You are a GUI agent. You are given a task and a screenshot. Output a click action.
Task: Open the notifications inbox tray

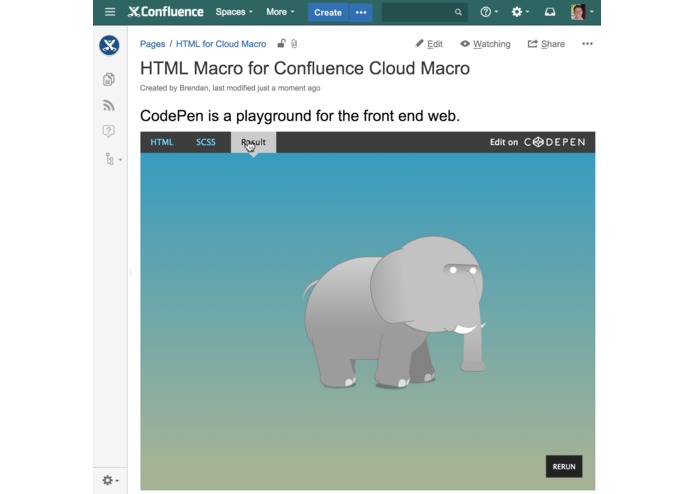pyautogui.click(x=550, y=12)
